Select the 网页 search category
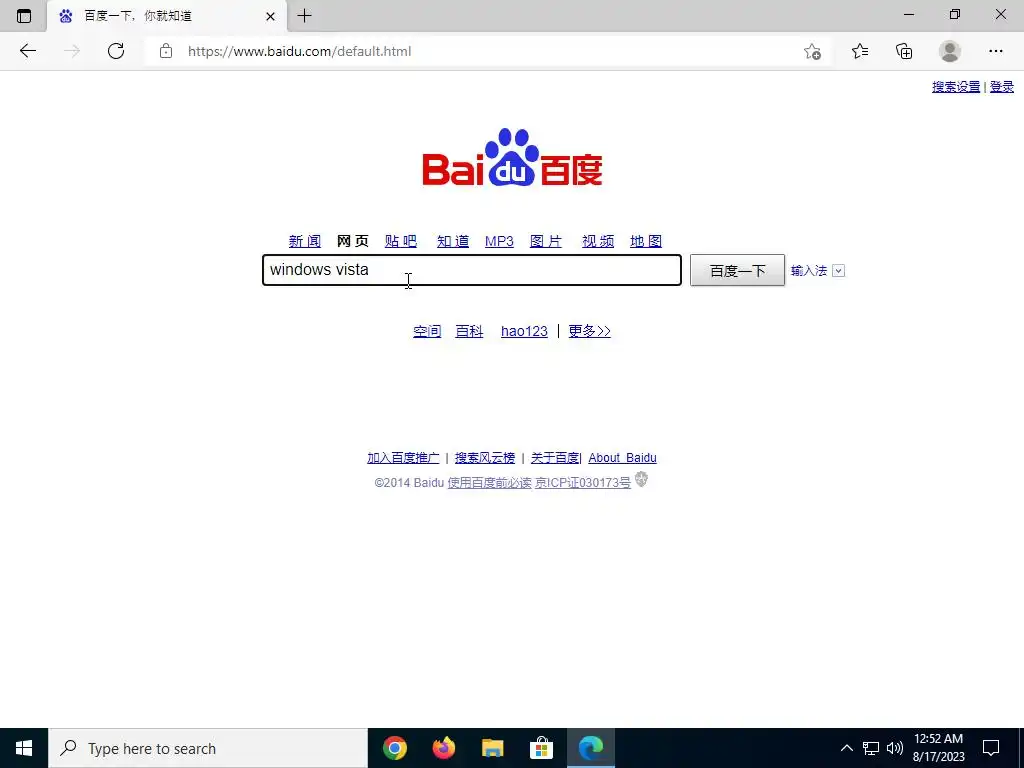The image size is (1024, 768). point(353,241)
